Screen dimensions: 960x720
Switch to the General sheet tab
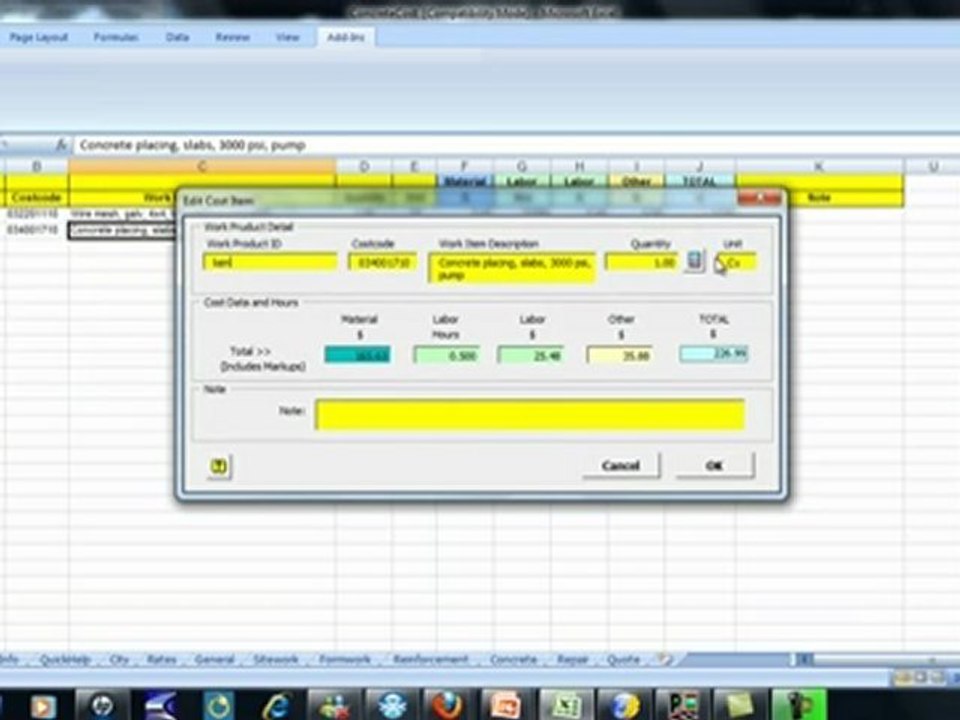click(214, 659)
